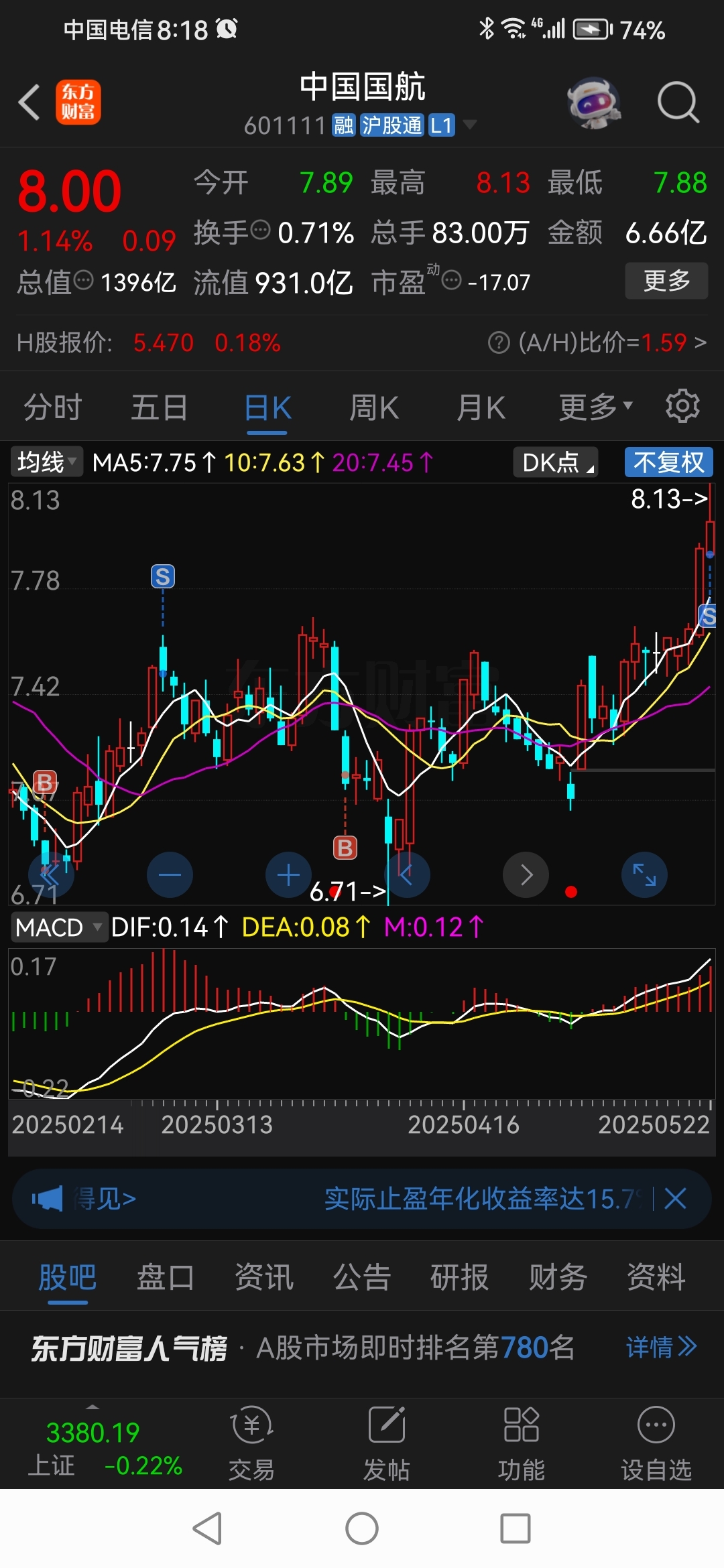Open the DK点 selector
This screenshot has width=724, height=1568.
pyautogui.click(x=556, y=462)
